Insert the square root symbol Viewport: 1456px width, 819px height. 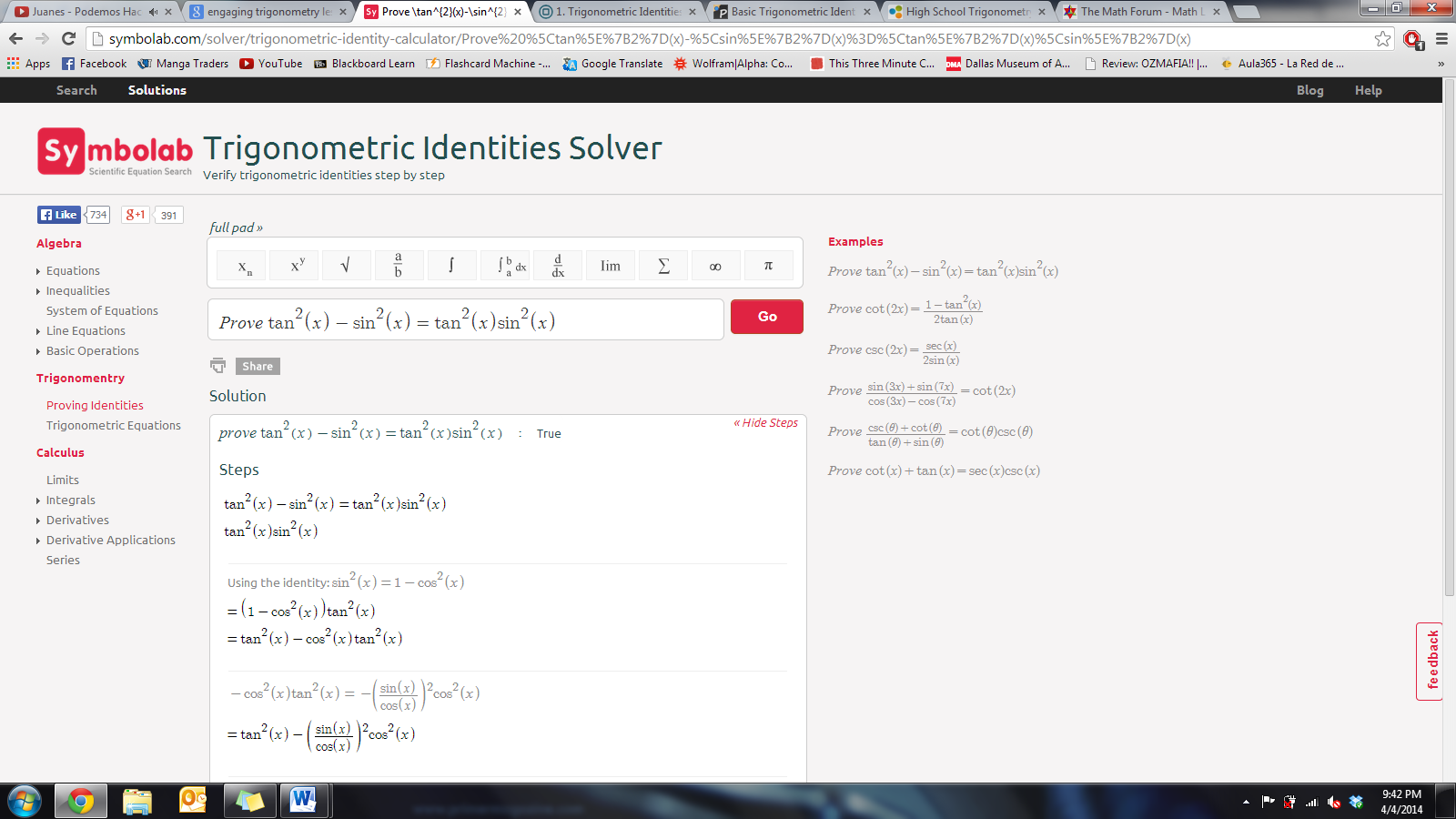pos(345,266)
